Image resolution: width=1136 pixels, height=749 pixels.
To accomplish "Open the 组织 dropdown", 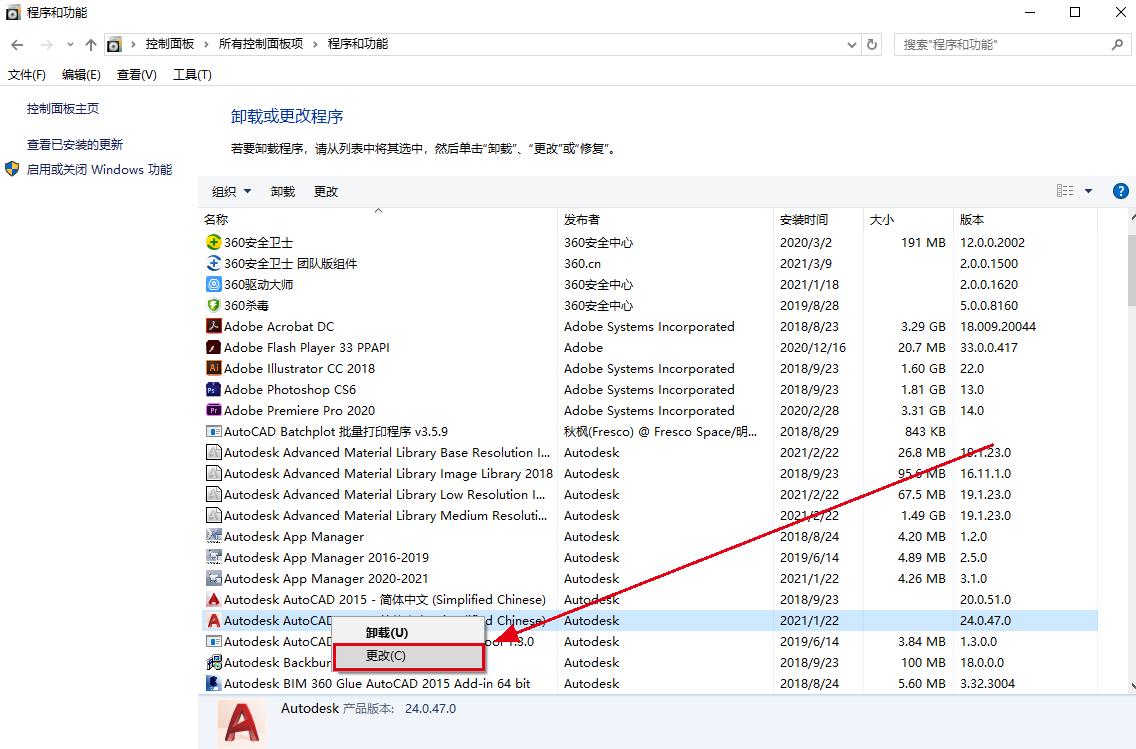I will (231, 191).
